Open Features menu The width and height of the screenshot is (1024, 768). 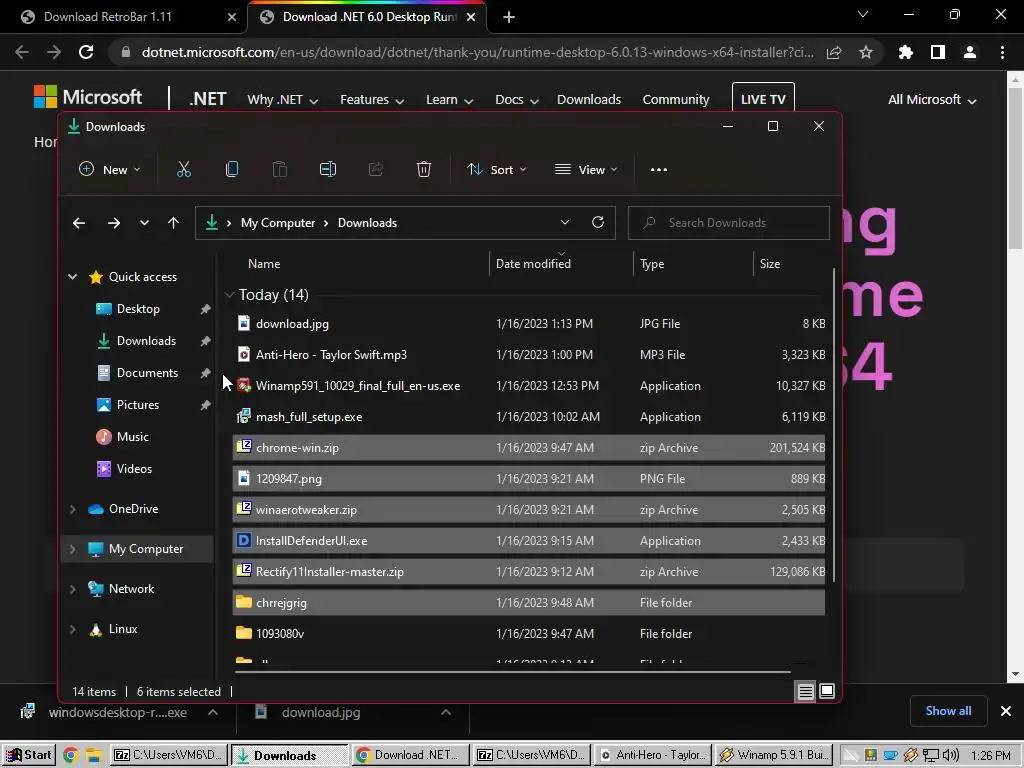pos(372,100)
